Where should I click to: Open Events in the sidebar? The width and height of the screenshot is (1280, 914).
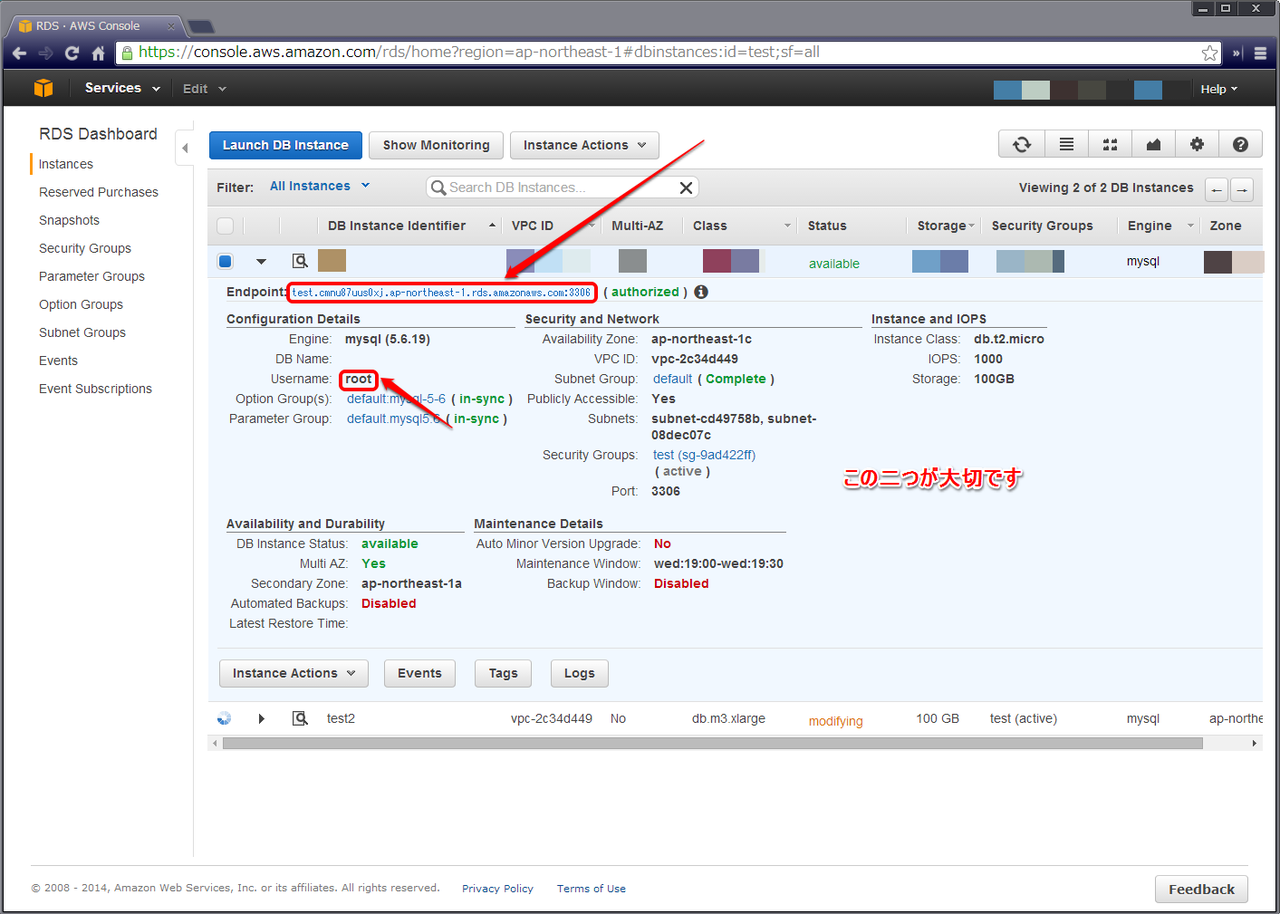click(58, 360)
